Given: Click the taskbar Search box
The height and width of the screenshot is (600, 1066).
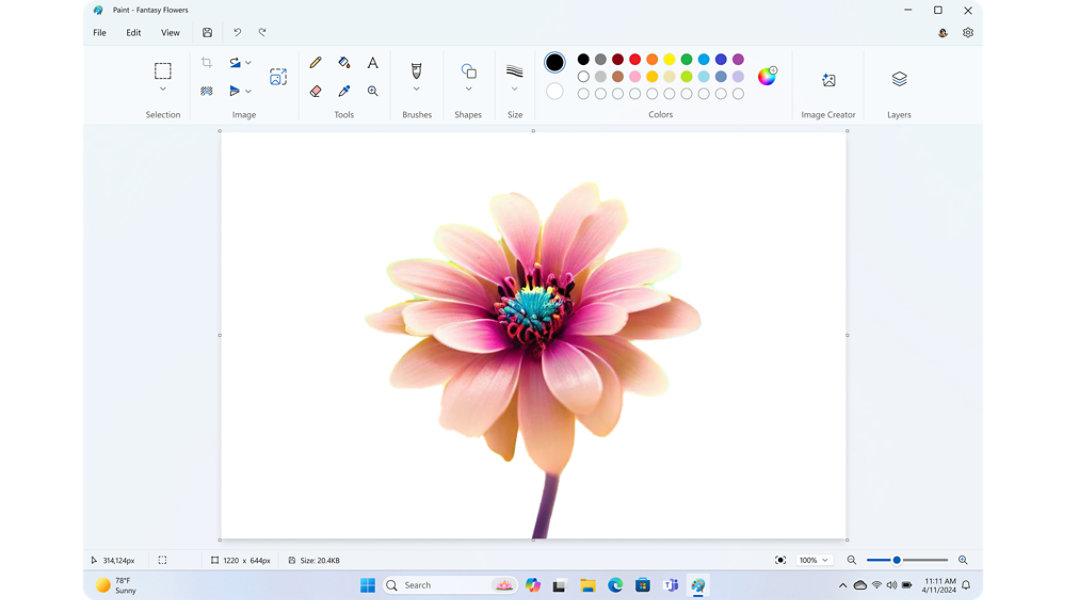Looking at the screenshot, I should 449,585.
